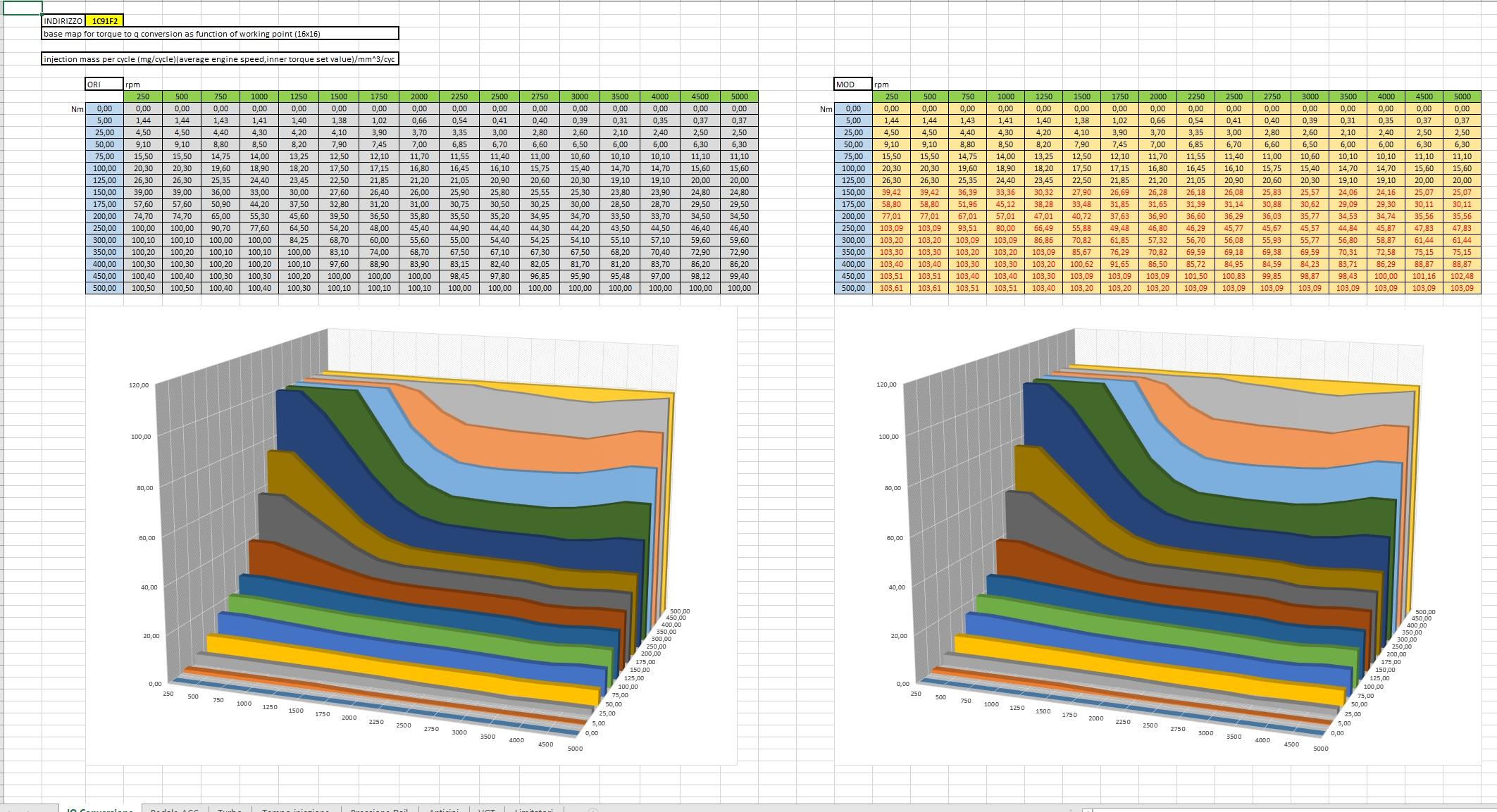Image resolution: width=1497 pixels, height=812 pixels.
Task: Click the Nm label beside MOD table
Action: (x=826, y=109)
